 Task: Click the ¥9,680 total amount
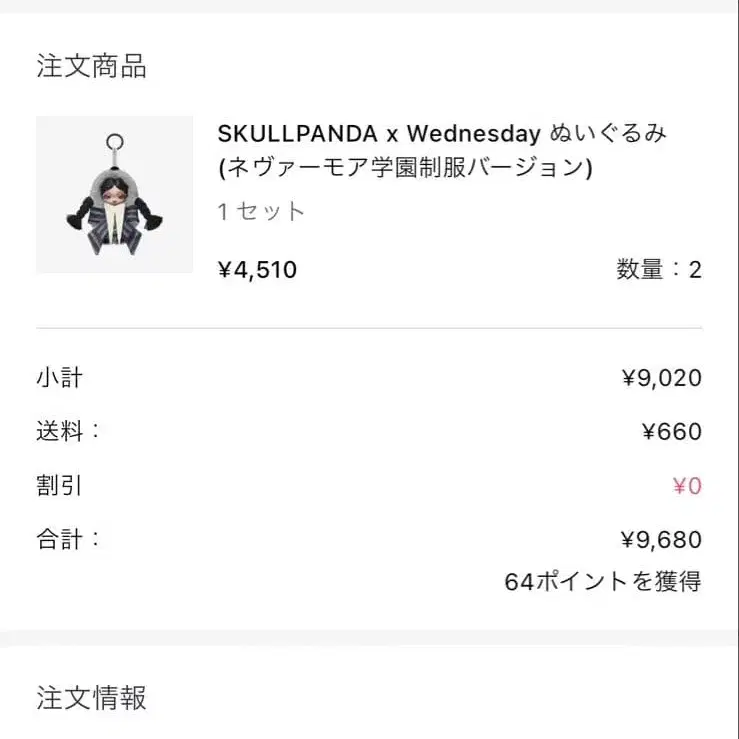click(661, 540)
